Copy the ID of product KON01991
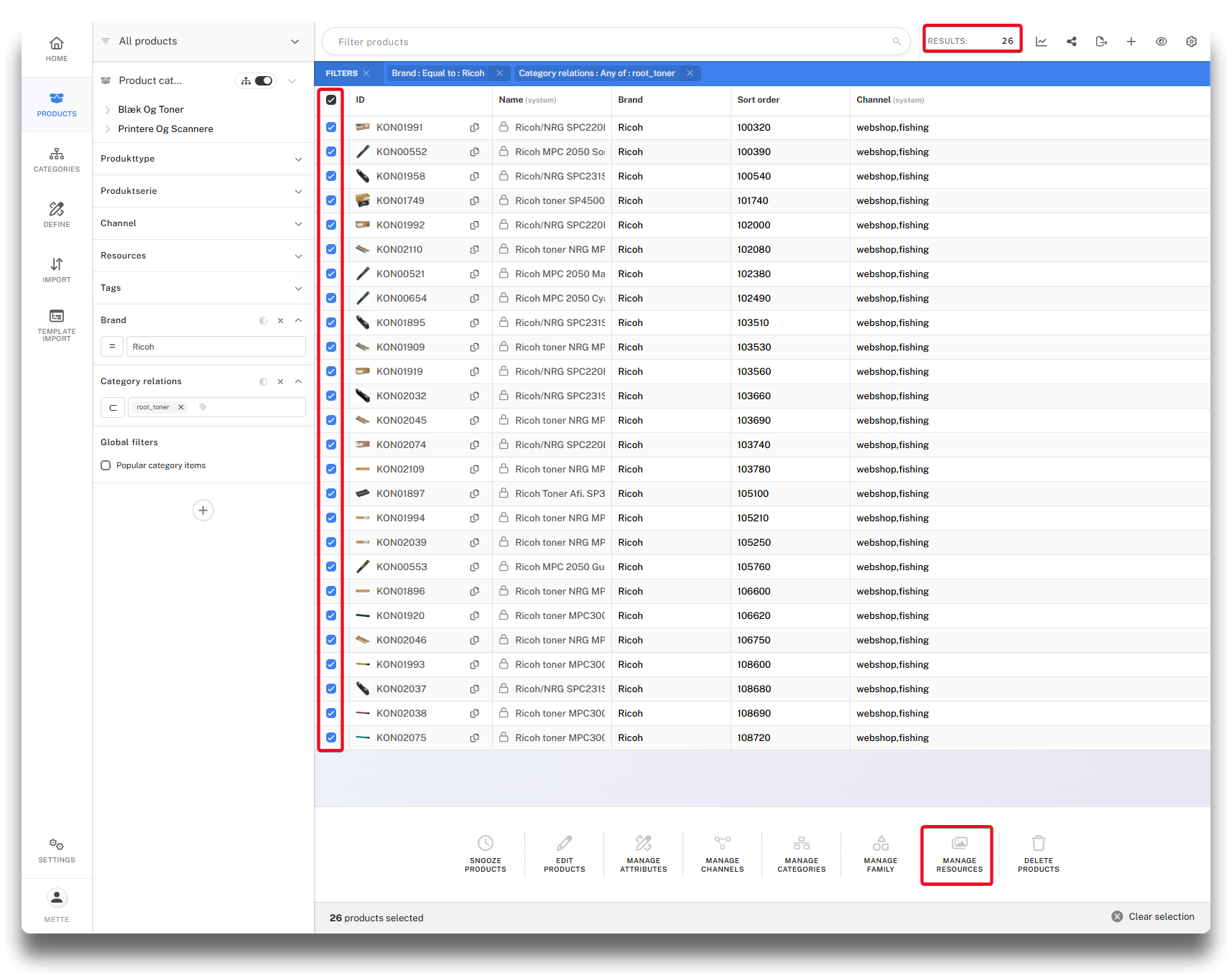This screenshot has width=1232, height=978. pos(474,128)
